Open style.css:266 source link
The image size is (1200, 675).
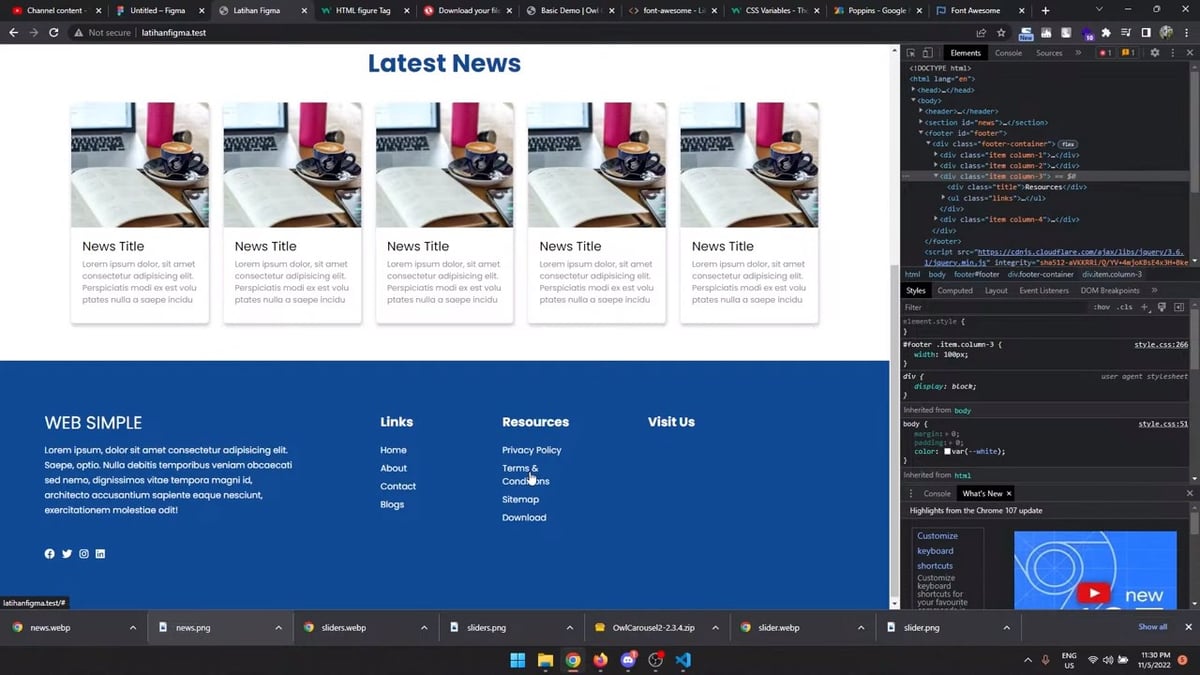click(x=1161, y=344)
